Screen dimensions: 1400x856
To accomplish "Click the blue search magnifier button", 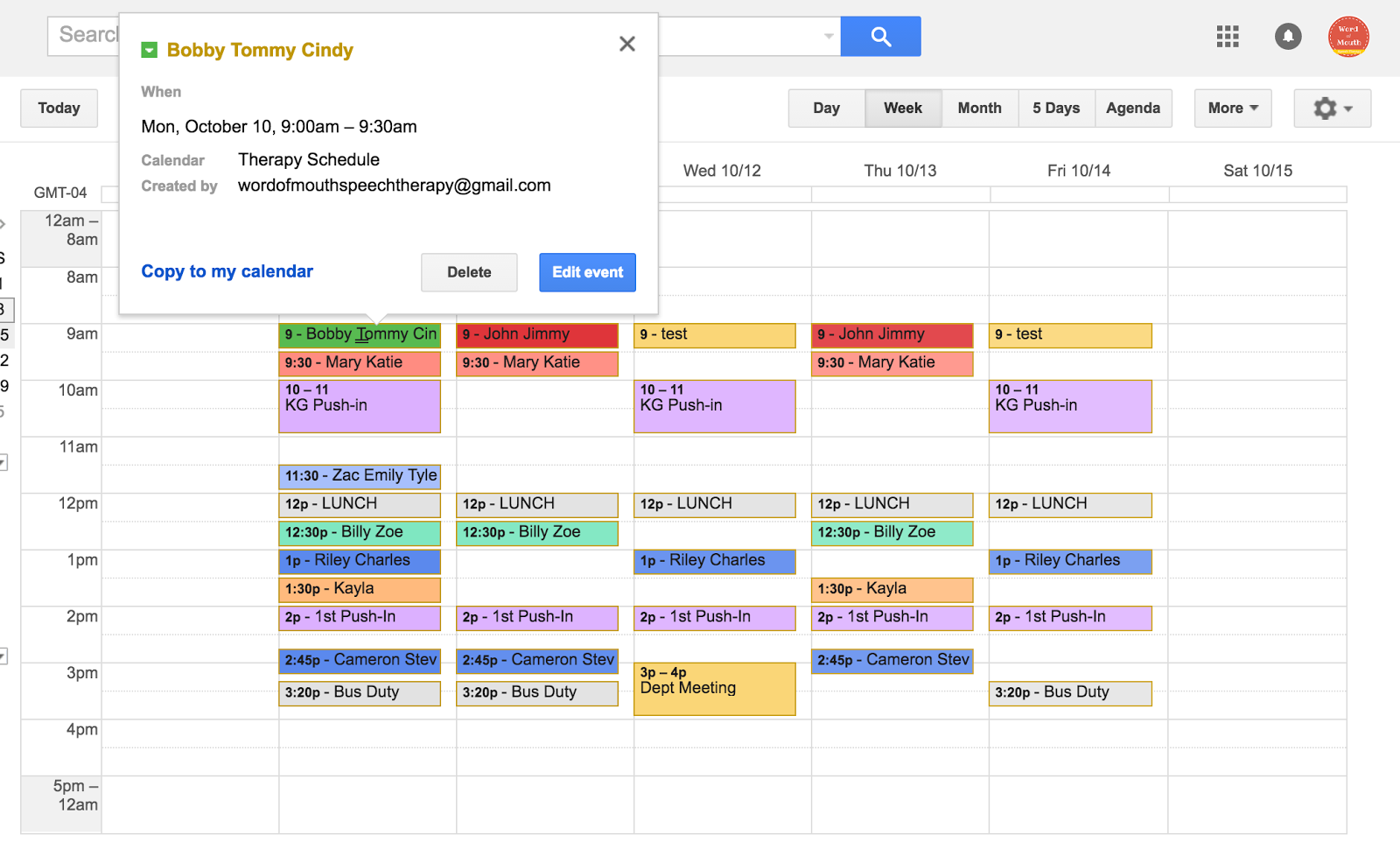I will tap(880, 37).
